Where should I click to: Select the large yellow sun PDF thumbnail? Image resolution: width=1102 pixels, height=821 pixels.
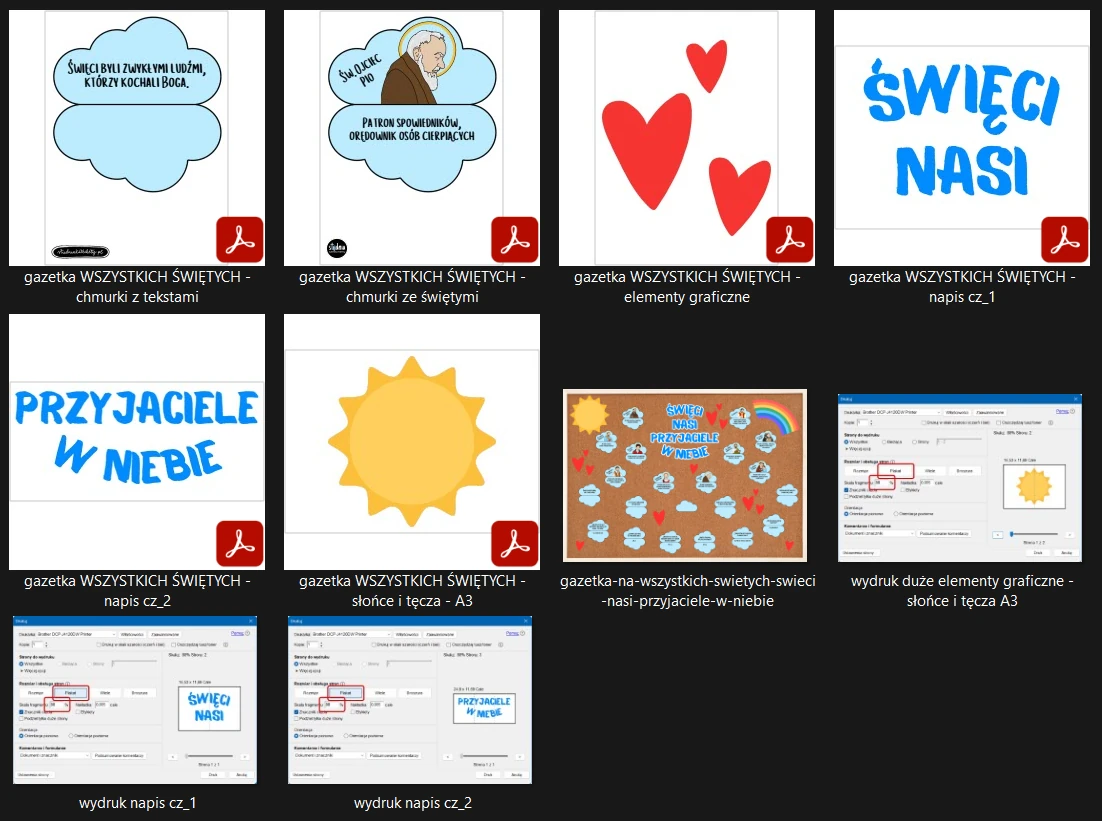click(x=412, y=441)
